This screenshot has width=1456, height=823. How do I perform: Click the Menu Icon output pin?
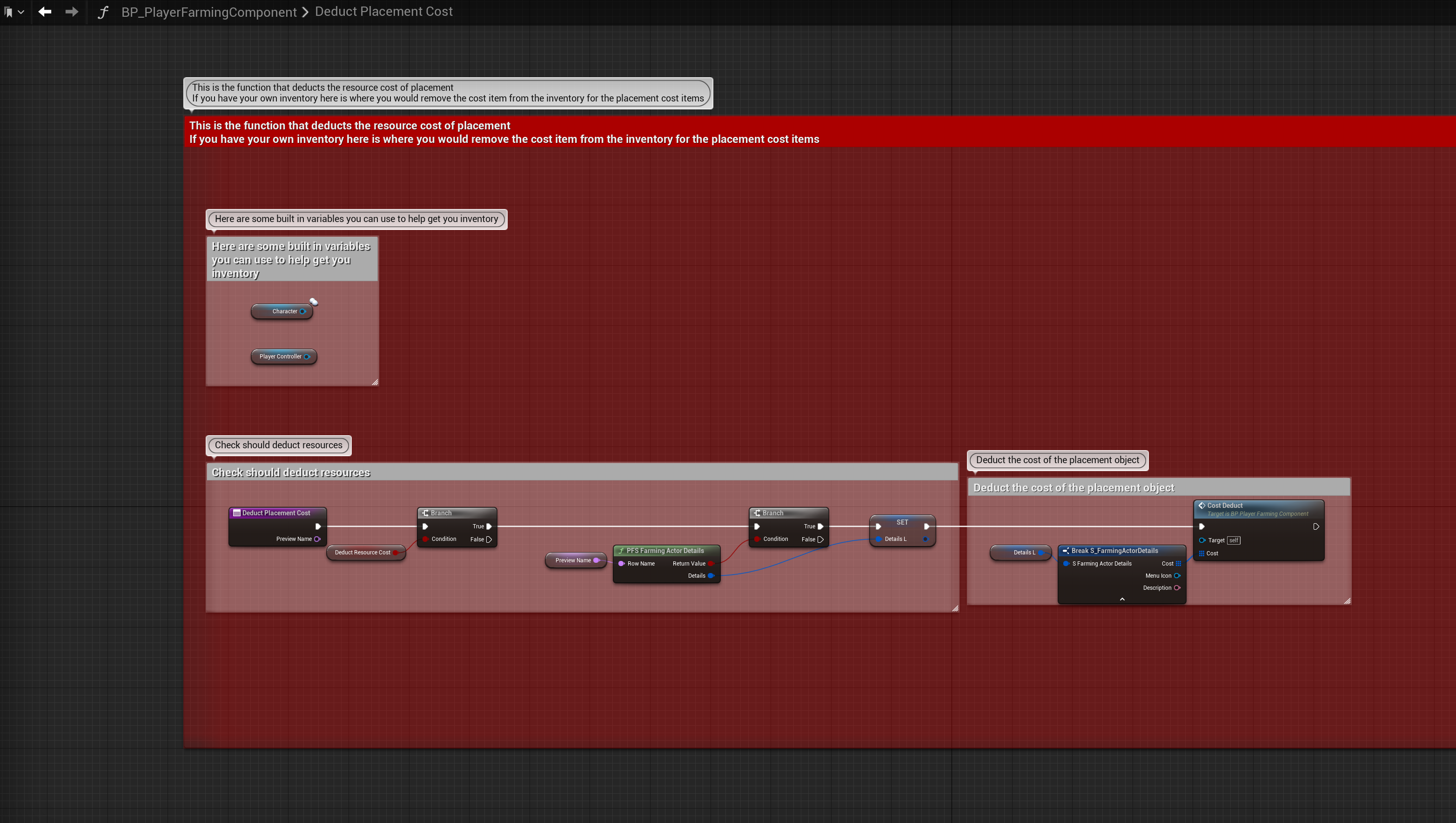click(x=1177, y=576)
